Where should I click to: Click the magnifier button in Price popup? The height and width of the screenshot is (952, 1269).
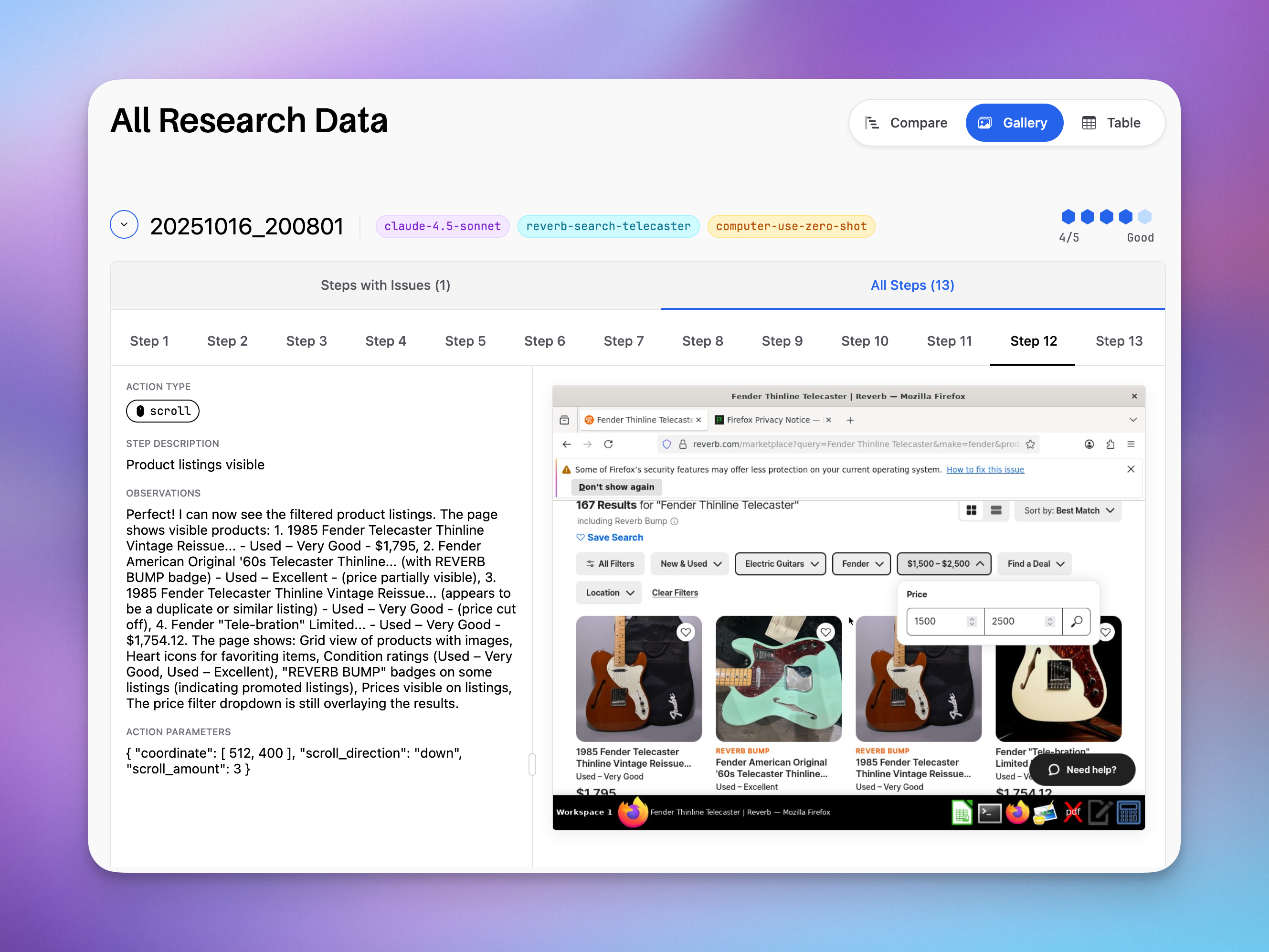pos(1076,622)
